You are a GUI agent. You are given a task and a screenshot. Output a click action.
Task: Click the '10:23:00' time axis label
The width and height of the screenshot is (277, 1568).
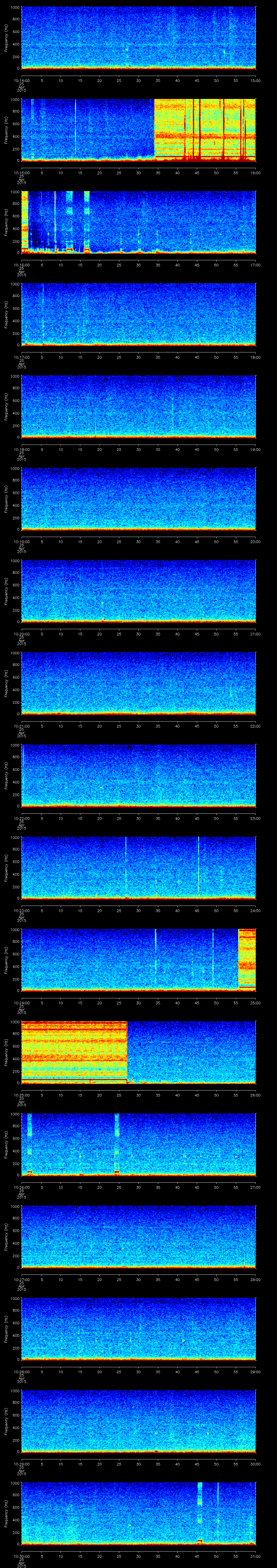pyautogui.click(x=21, y=910)
